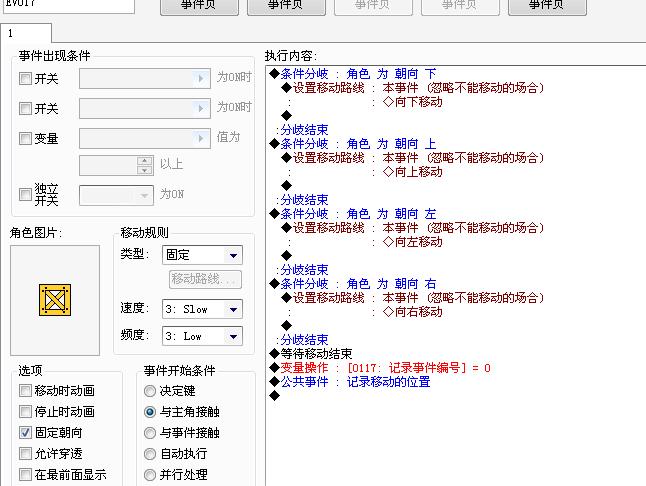Select the ◇向上移动 command line

[x=412, y=172]
